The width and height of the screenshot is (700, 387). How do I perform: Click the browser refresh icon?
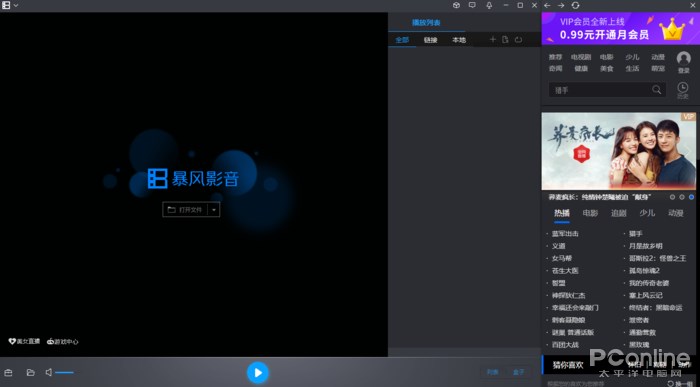click(x=575, y=5)
